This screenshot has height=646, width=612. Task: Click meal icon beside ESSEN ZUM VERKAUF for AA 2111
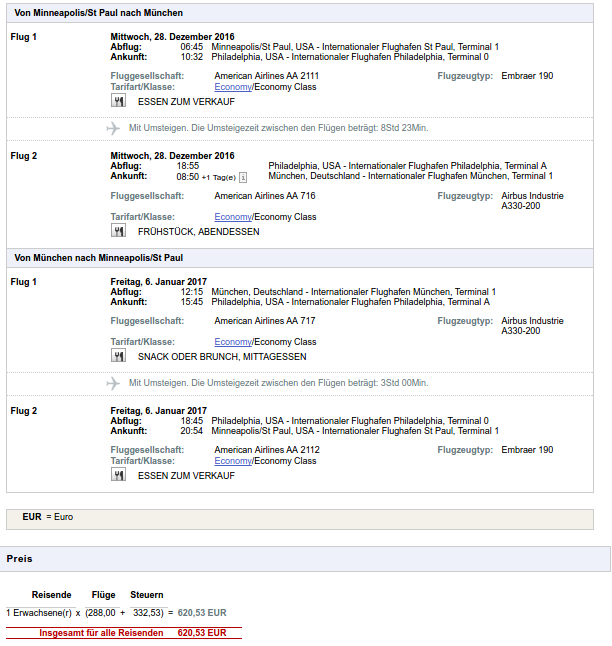point(118,101)
